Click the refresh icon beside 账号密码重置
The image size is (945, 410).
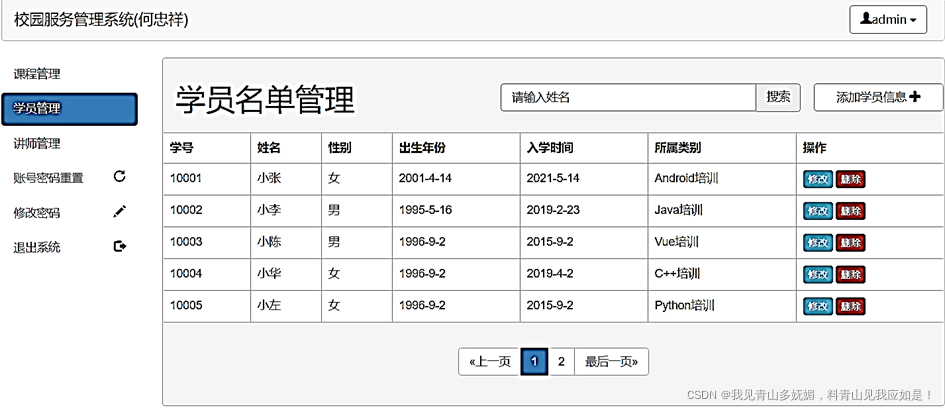click(119, 176)
